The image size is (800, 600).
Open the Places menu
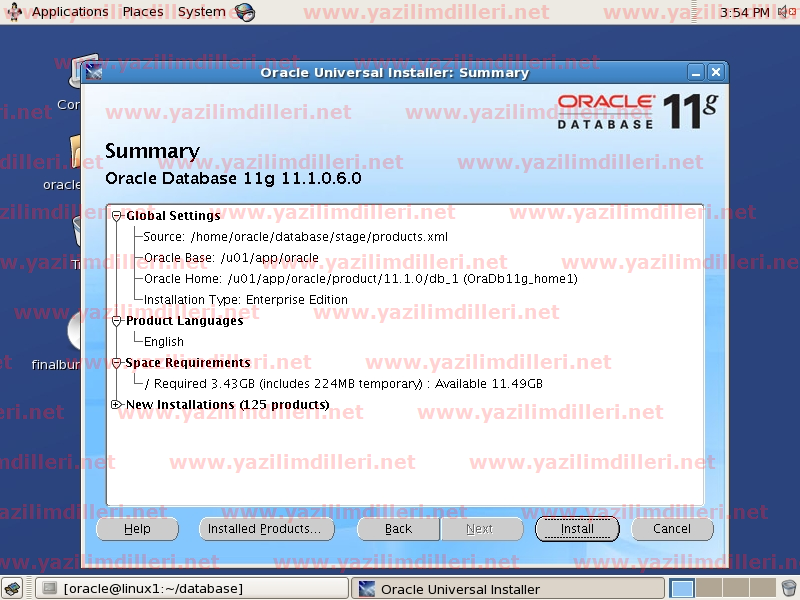143,12
